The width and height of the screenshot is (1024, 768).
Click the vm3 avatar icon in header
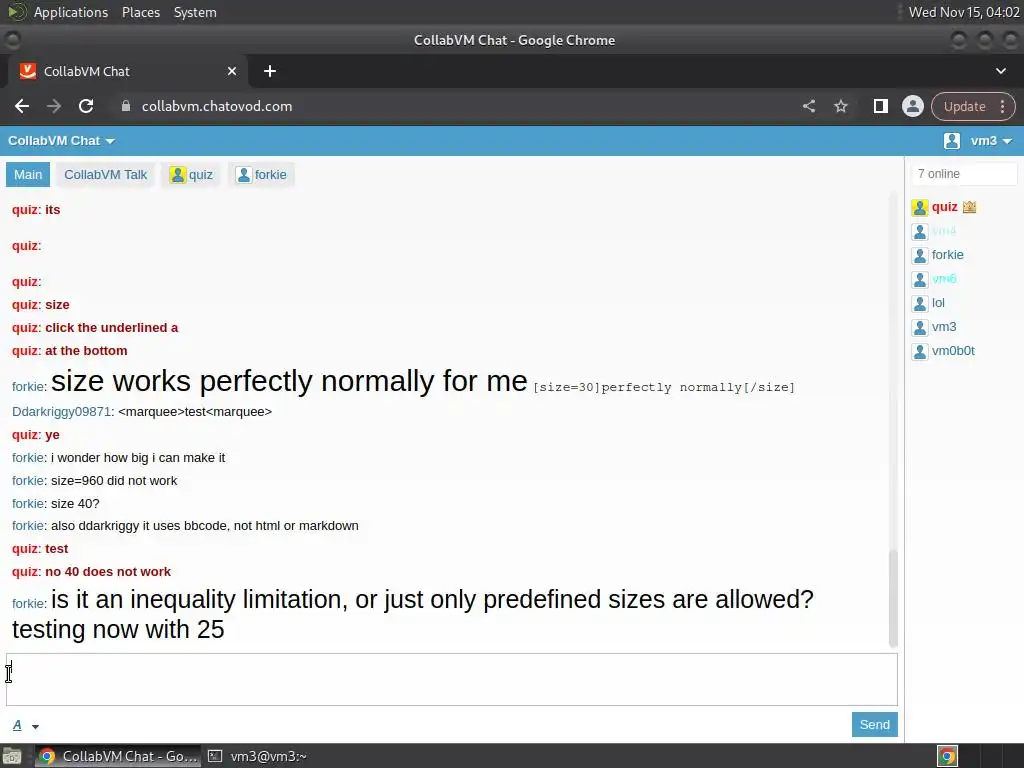pyautogui.click(x=952, y=140)
